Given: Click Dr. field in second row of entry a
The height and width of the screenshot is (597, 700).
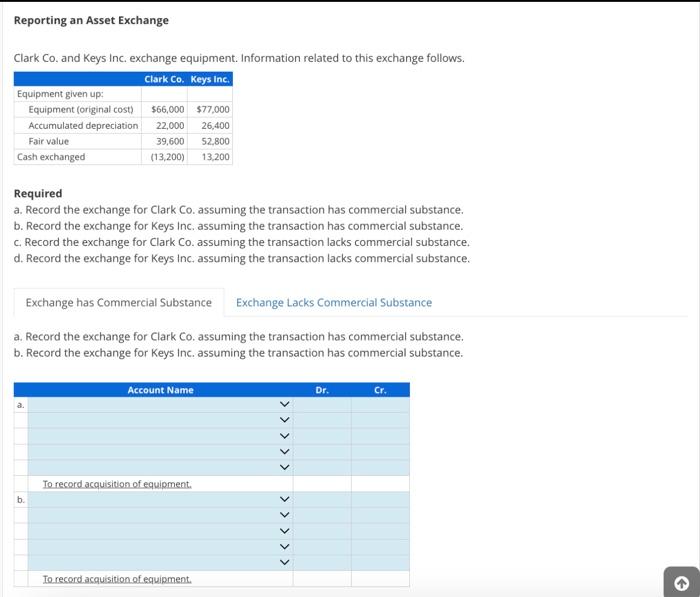Looking at the screenshot, I should pyautogui.click(x=322, y=420).
